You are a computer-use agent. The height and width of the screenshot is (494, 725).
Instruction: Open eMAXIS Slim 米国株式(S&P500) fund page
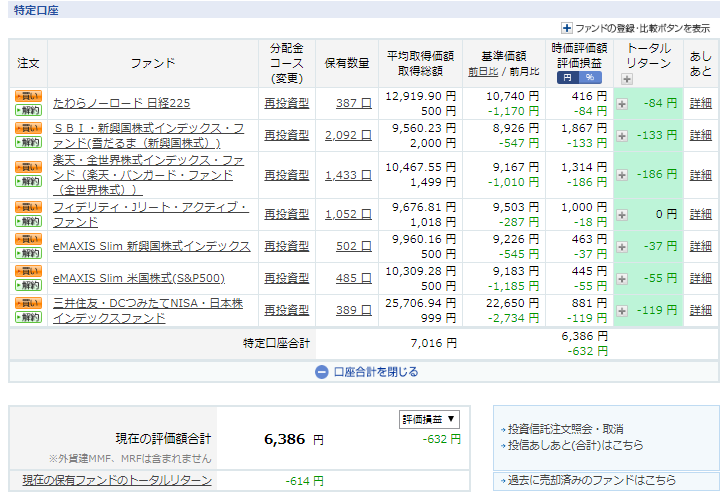[x=138, y=278]
